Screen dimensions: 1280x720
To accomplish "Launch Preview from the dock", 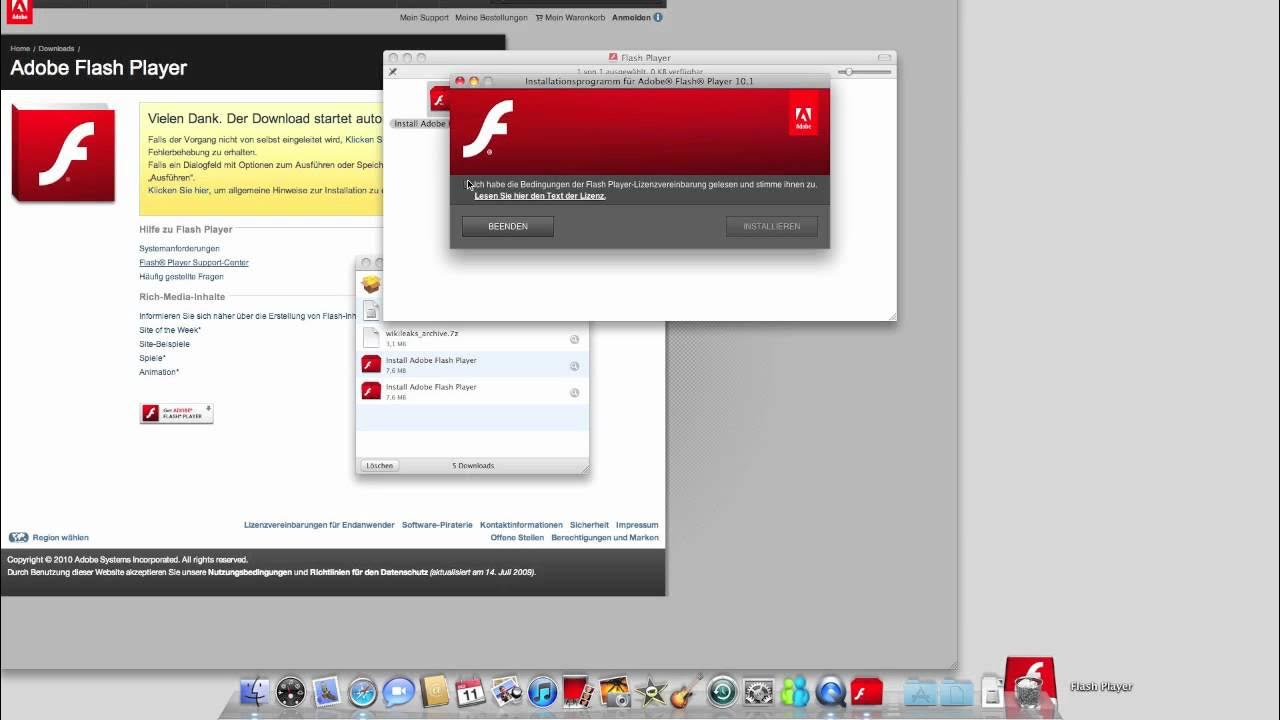I will pos(506,692).
